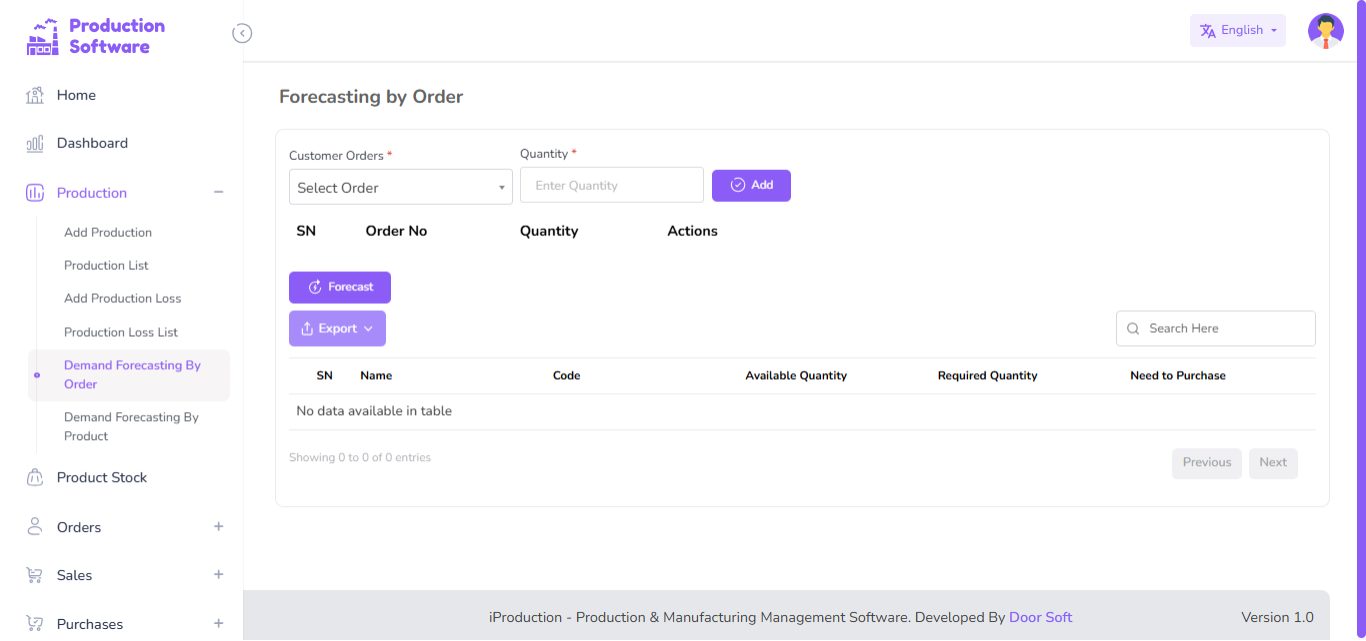Image resolution: width=1366 pixels, height=641 pixels.
Task: Collapse the sidebar with the arrow icon
Action: click(242, 33)
